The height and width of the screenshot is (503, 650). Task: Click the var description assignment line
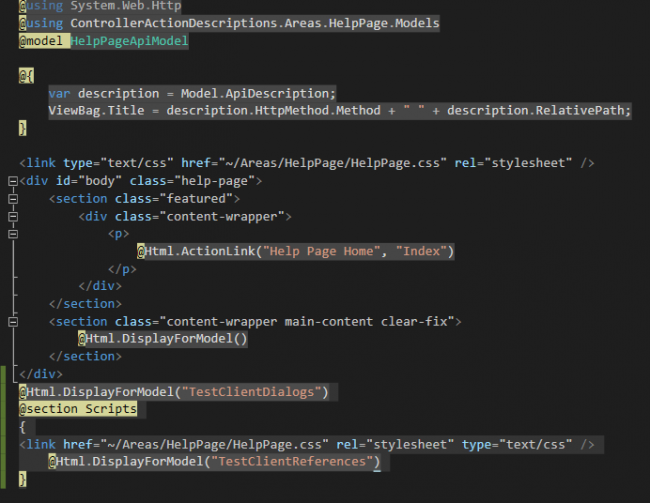pyautogui.click(x=192, y=94)
